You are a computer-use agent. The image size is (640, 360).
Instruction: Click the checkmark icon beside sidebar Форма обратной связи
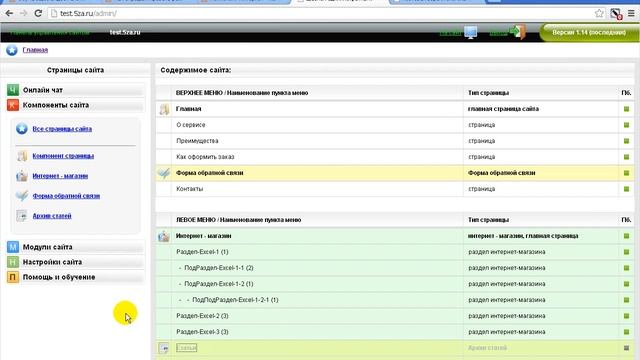point(22,196)
